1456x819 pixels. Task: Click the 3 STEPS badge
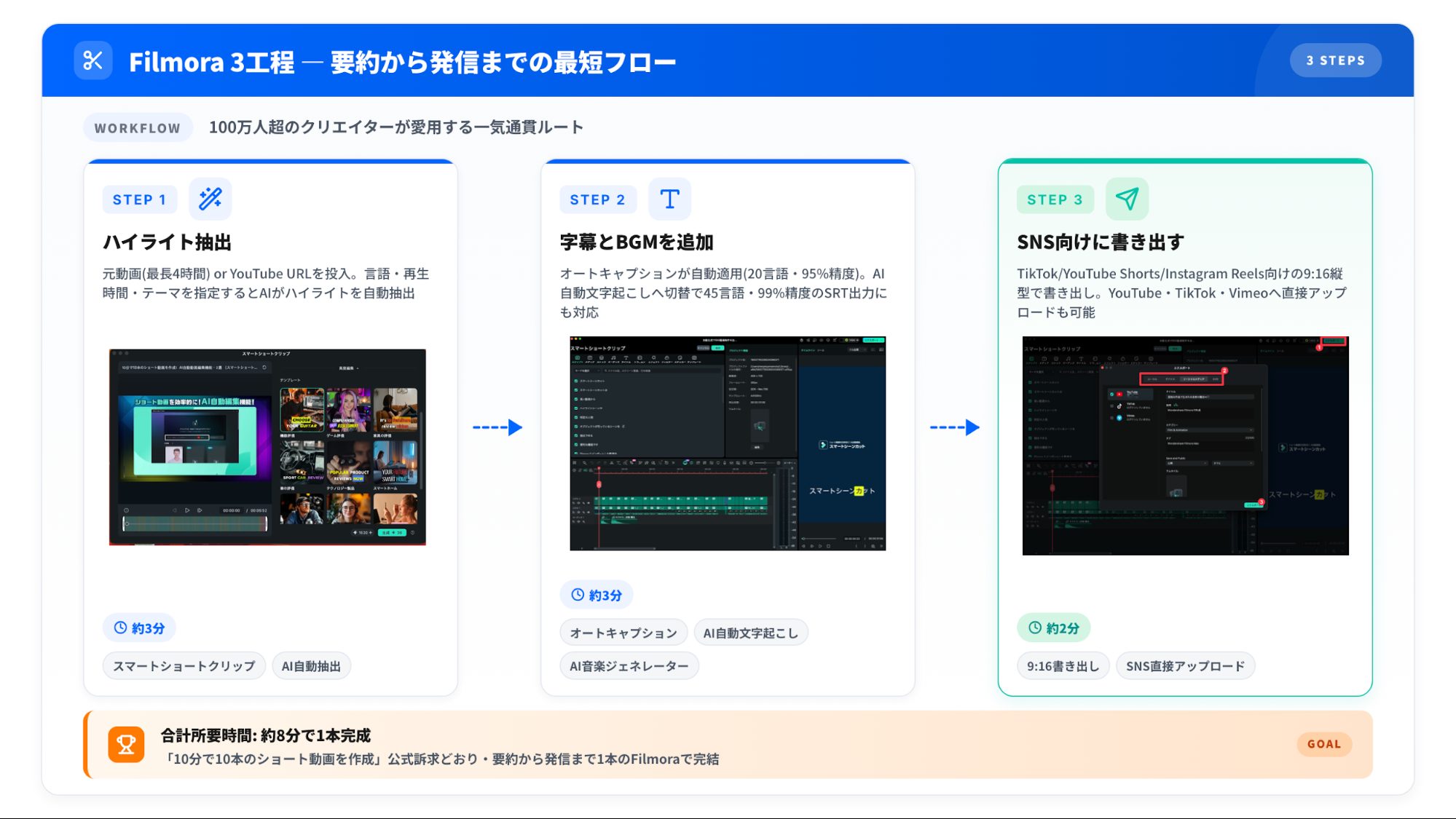point(1335,60)
